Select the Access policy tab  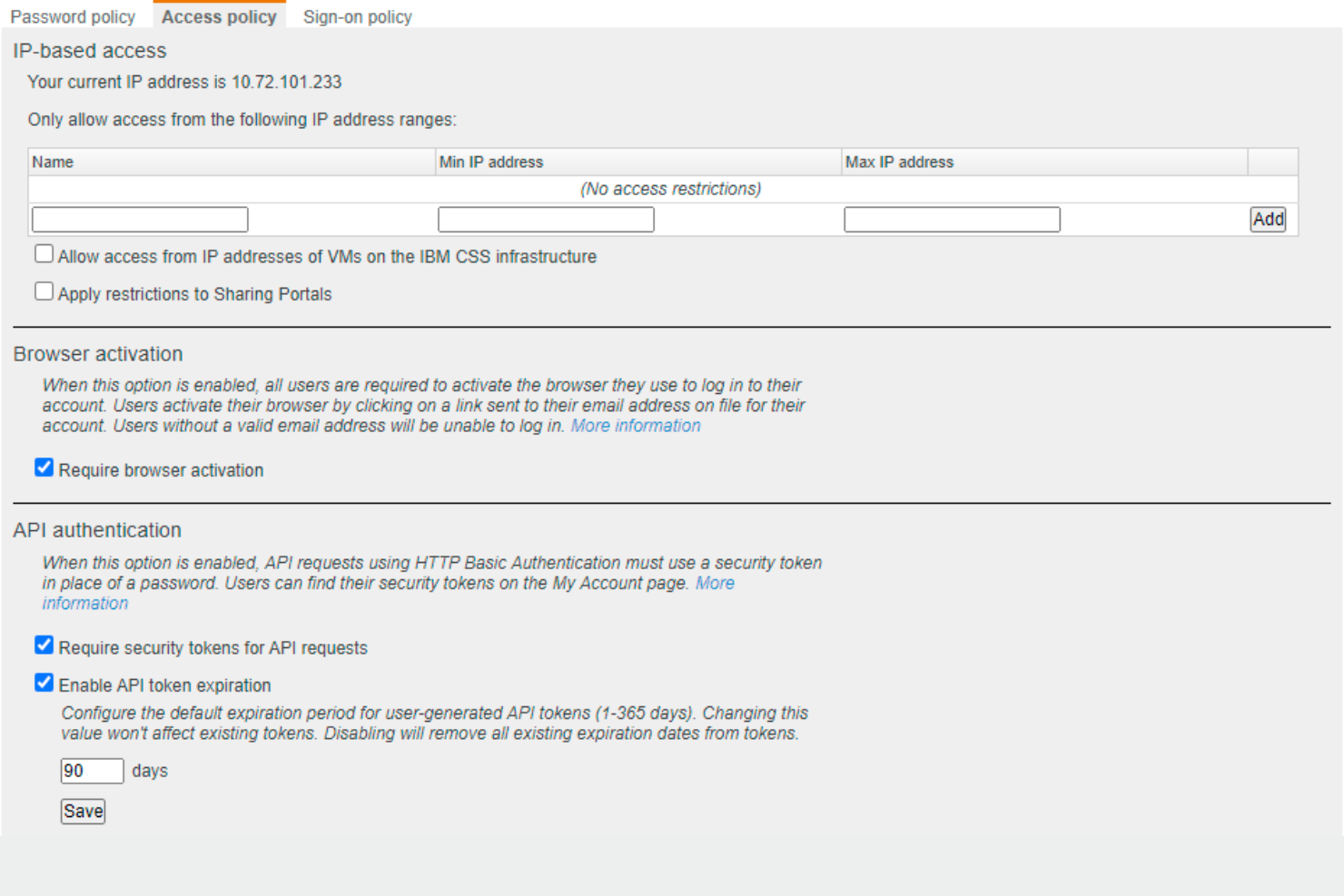218,16
